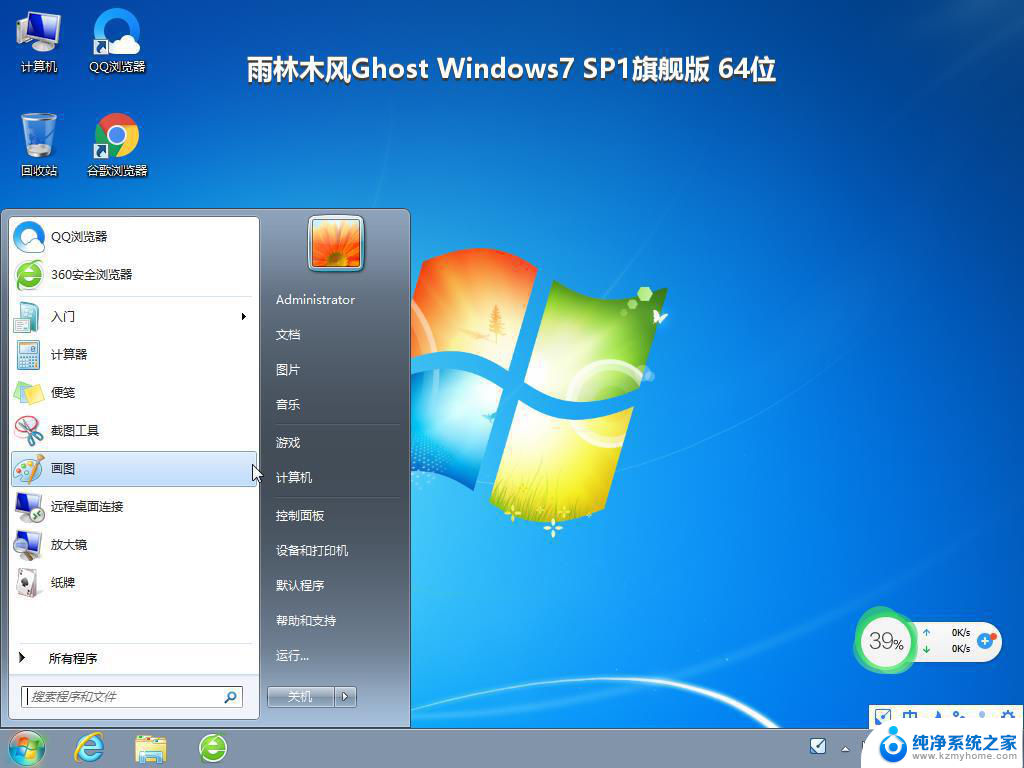
Task: Open 控制面板 control panel
Action: pos(300,515)
